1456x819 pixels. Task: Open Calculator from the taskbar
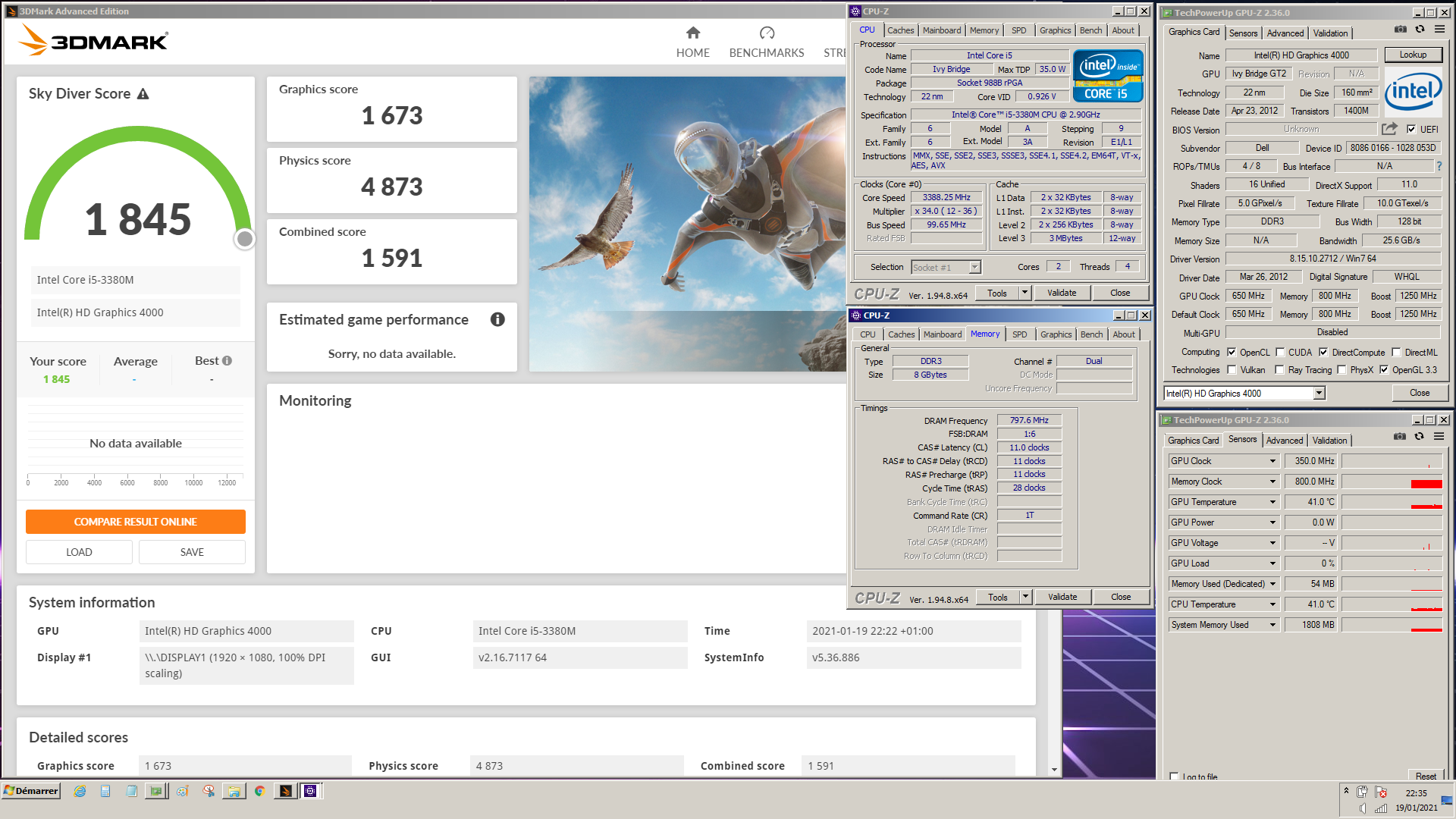(x=105, y=791)
